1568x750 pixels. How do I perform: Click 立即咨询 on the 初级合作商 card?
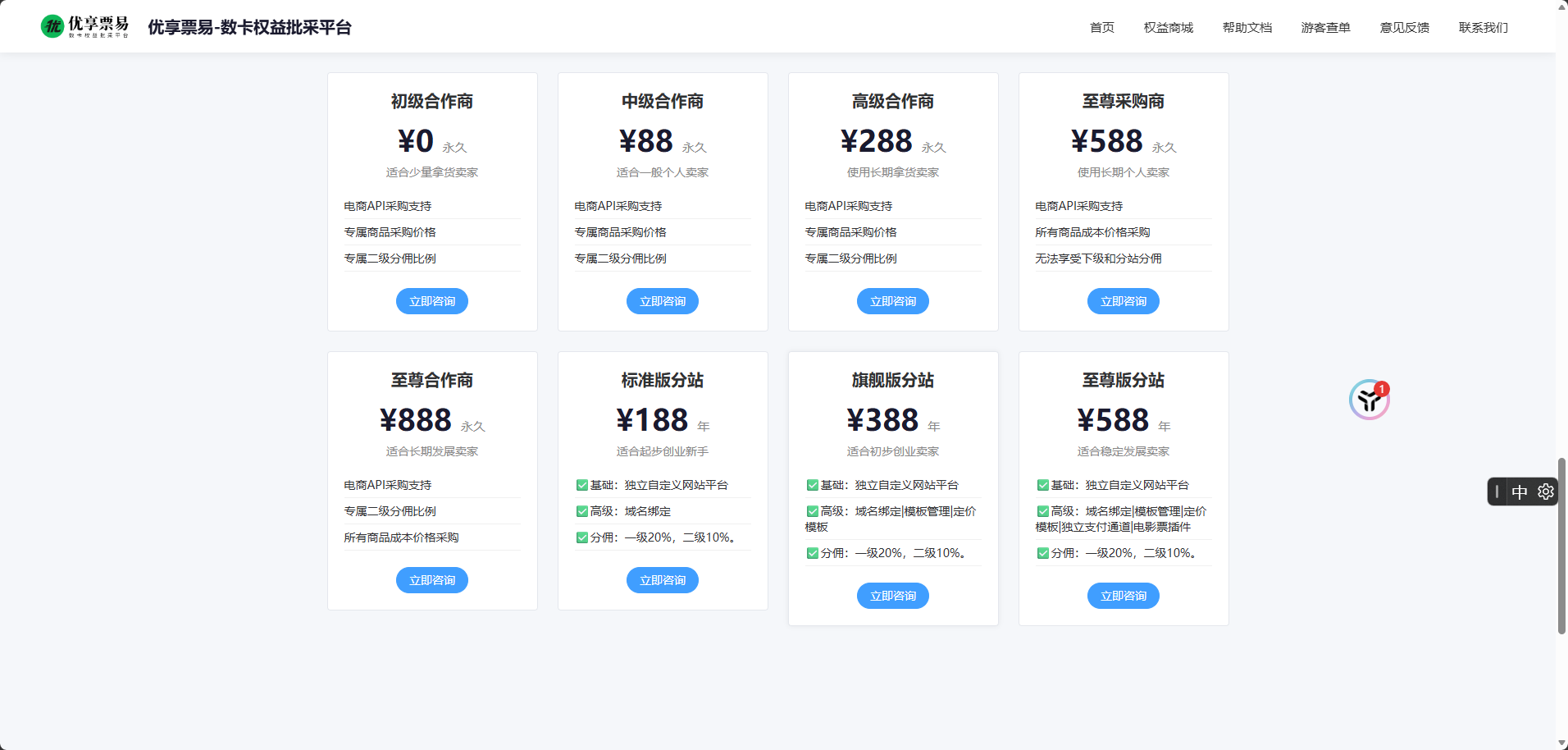coord(432,301)
